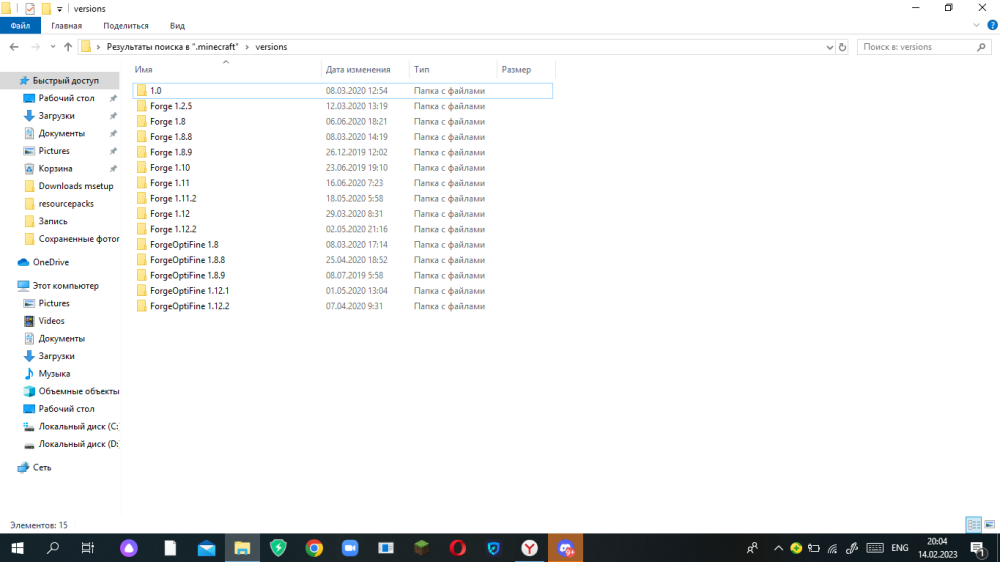Select the Forge 1.8.9 folder
The width and height of the screenshot is (1000, 562).
coord(342,152)
